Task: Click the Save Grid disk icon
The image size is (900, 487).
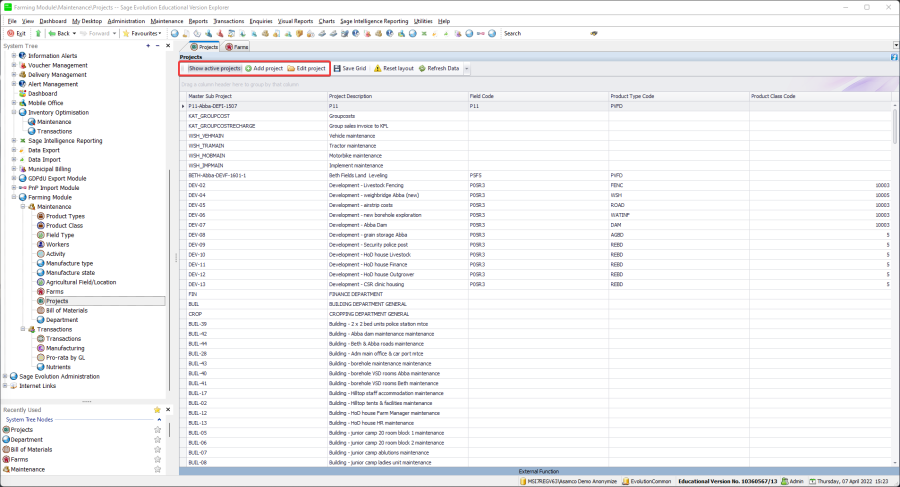Action: [337, 69]
